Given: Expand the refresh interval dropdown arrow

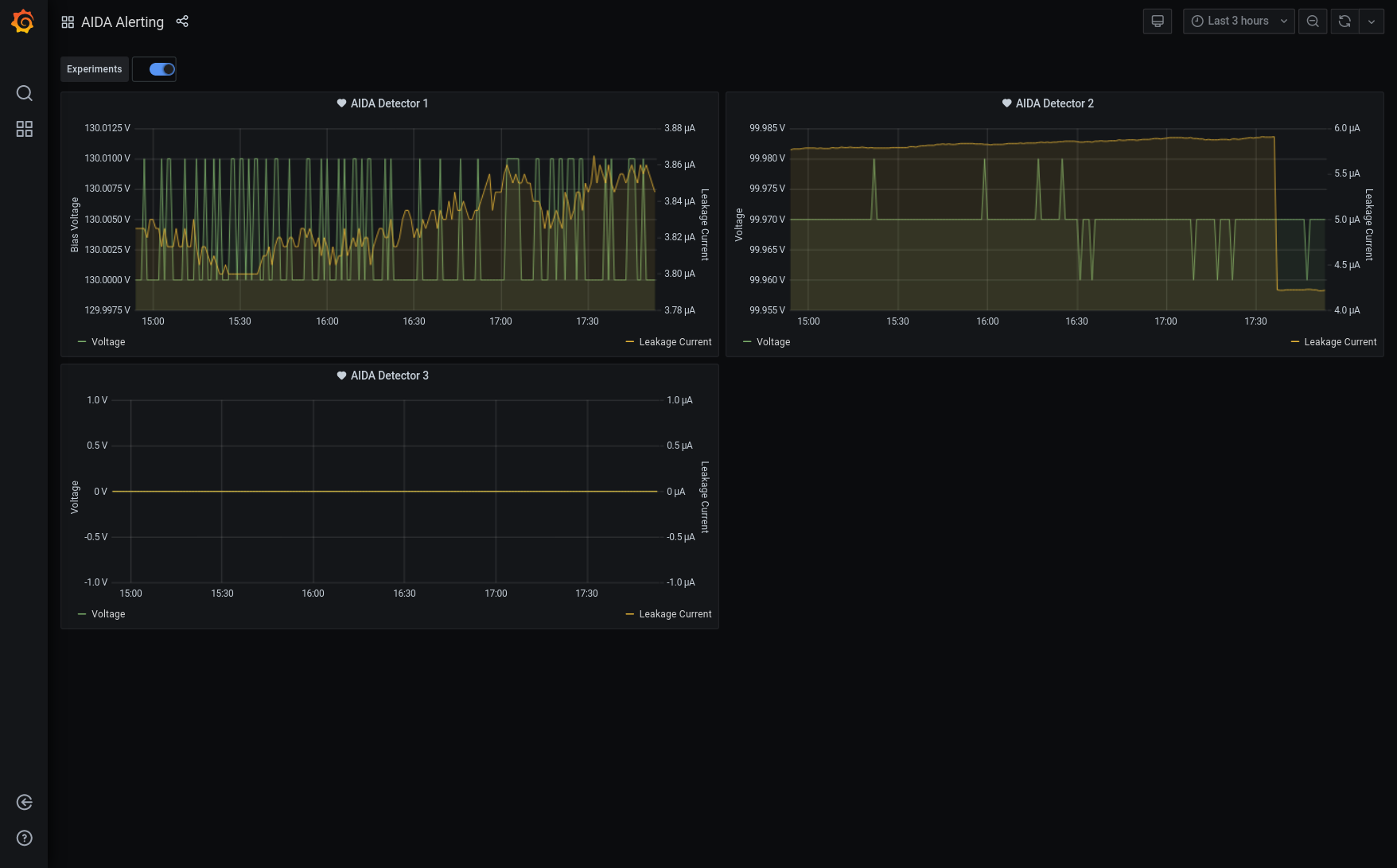Looking at the screenshot, I should (x=1372, y=21).
